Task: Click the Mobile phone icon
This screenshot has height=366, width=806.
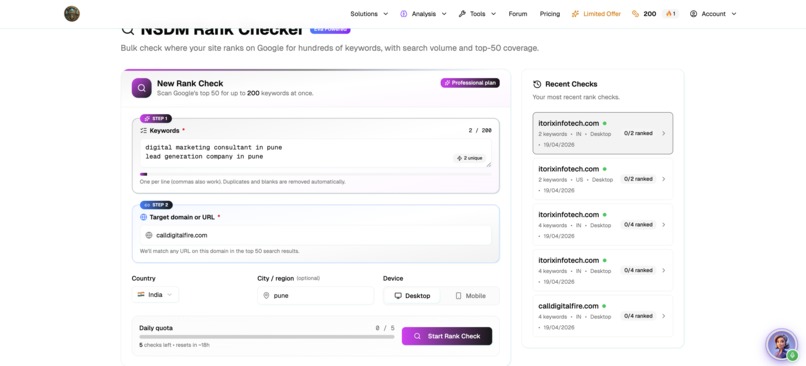Action: [459, 296]
